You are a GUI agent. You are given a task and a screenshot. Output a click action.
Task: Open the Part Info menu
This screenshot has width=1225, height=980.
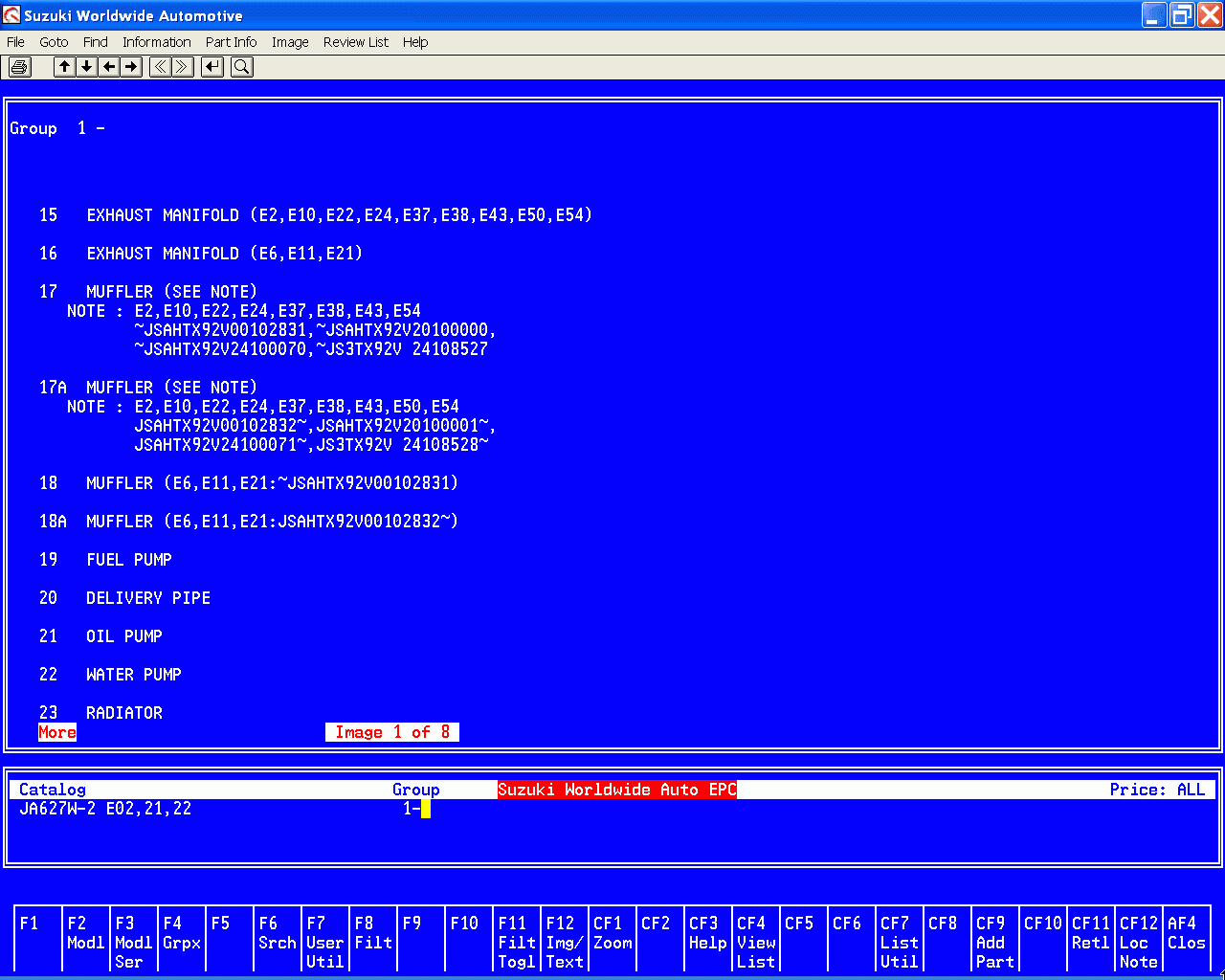coord(231,42)
